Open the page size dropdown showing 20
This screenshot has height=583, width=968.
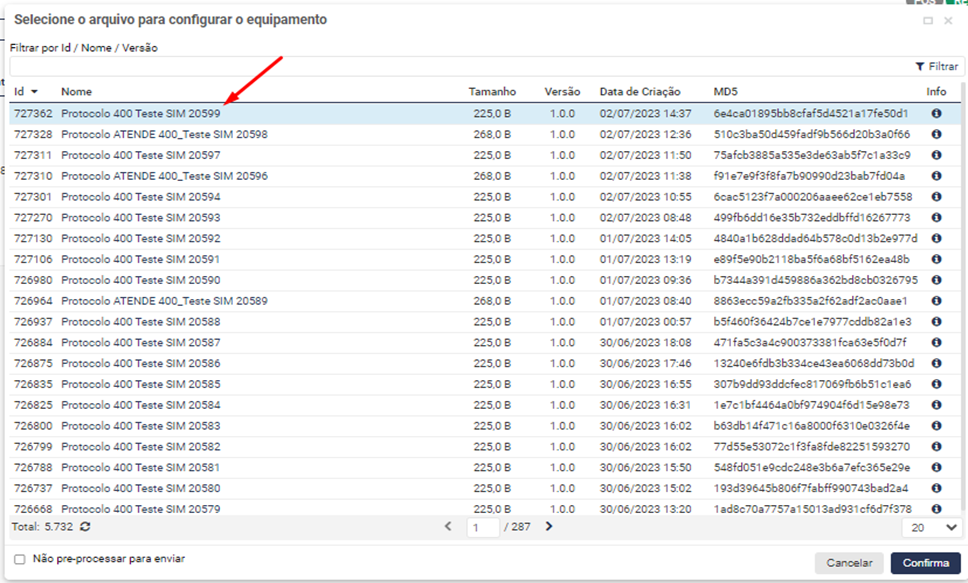(931, 527)
